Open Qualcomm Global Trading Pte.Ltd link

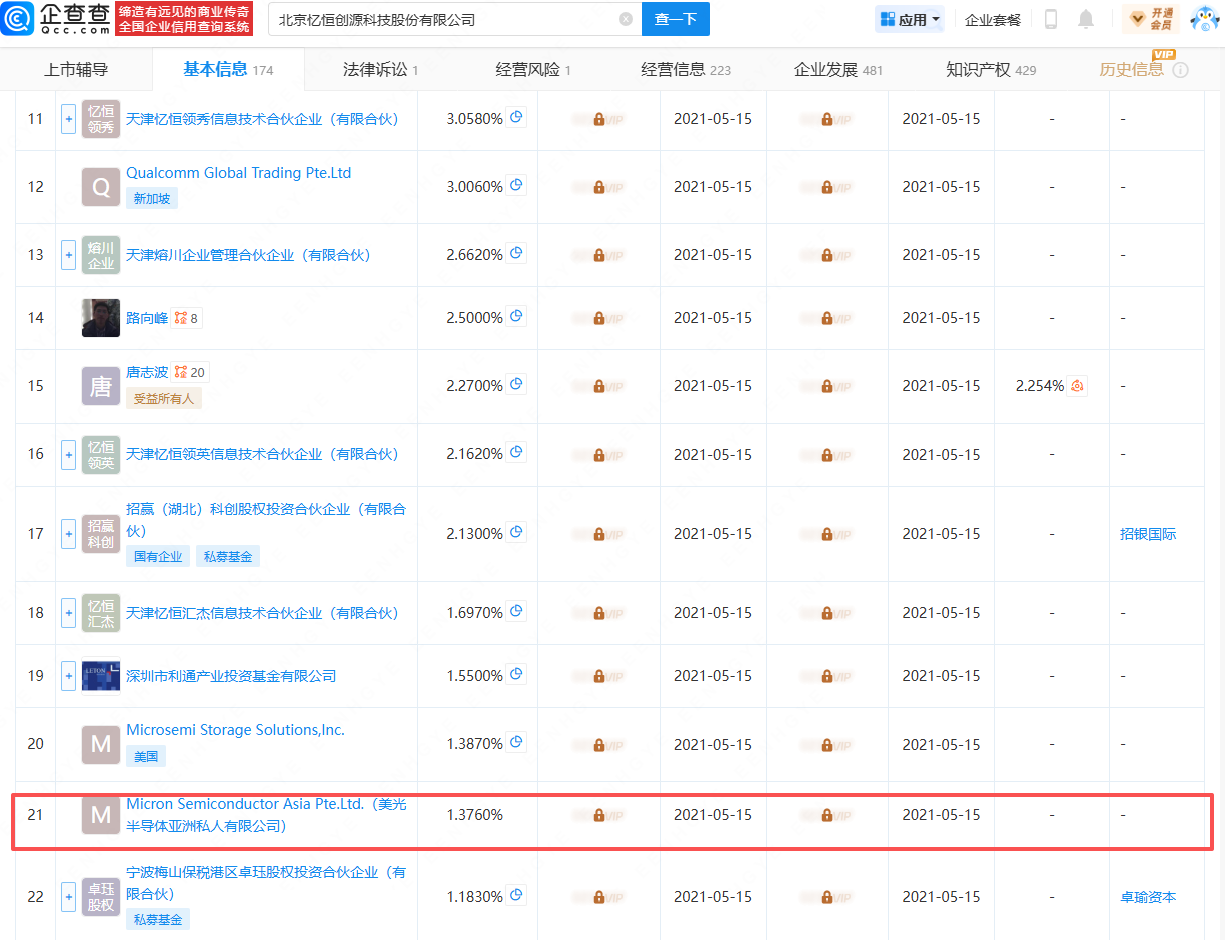tap(239, 173)
